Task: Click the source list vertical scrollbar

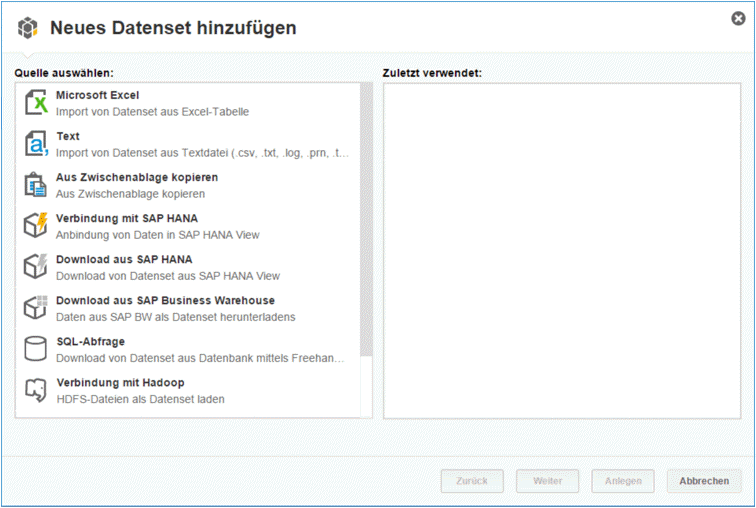Action: coord(366,220)
